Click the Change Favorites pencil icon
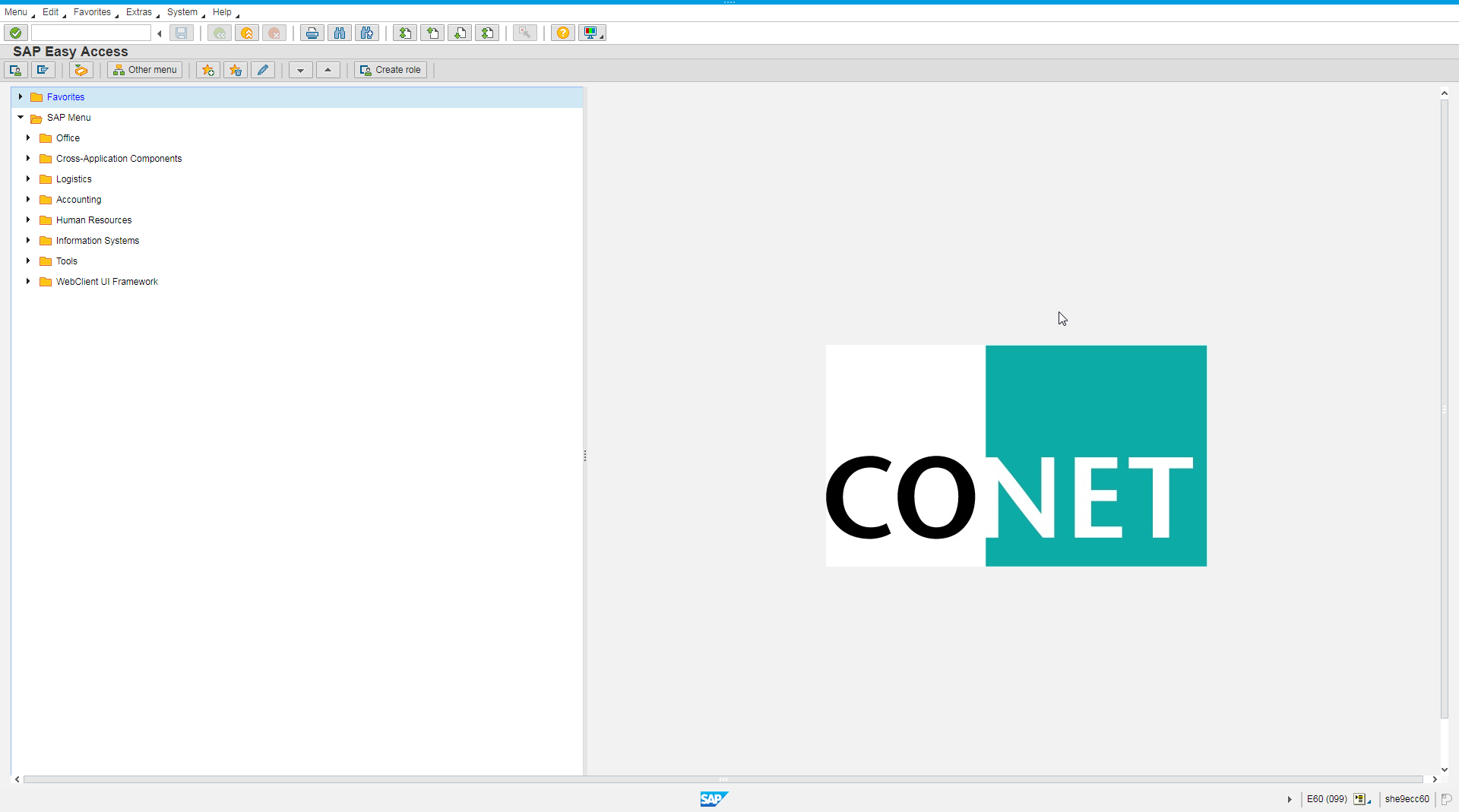1459x812 pixels. tap(263, 70)
